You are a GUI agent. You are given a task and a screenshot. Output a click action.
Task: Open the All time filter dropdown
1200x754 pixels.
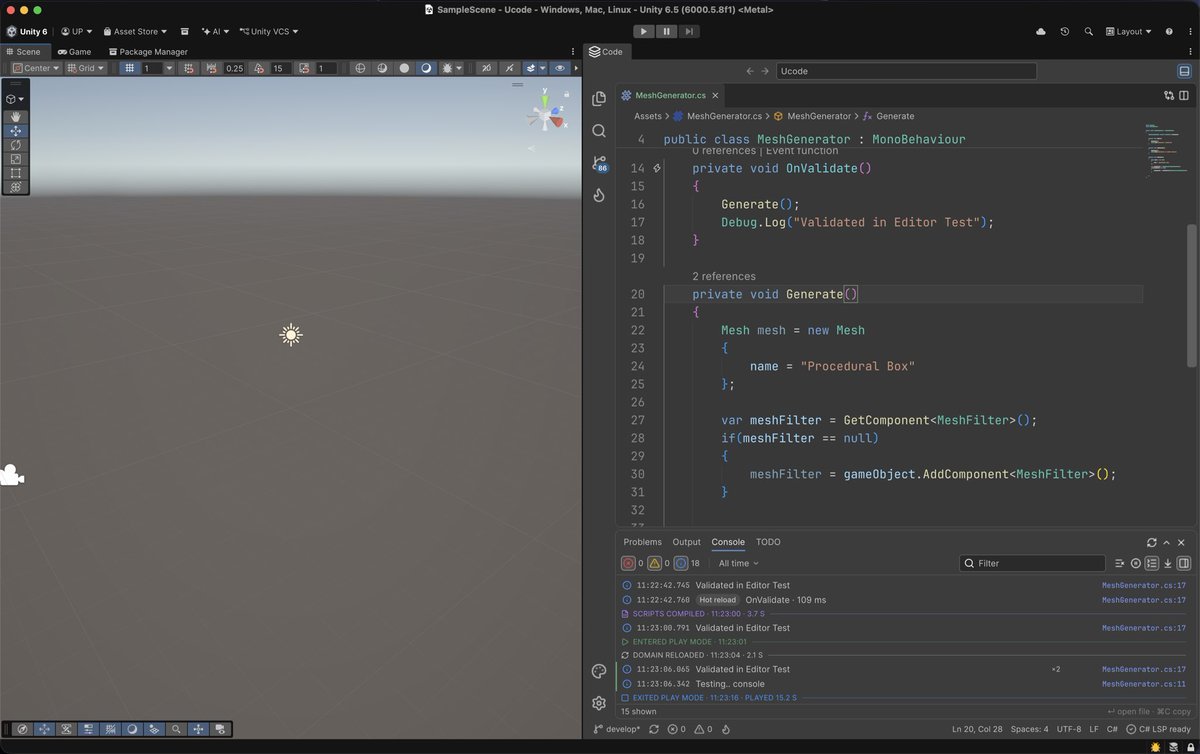coord(739,563)
